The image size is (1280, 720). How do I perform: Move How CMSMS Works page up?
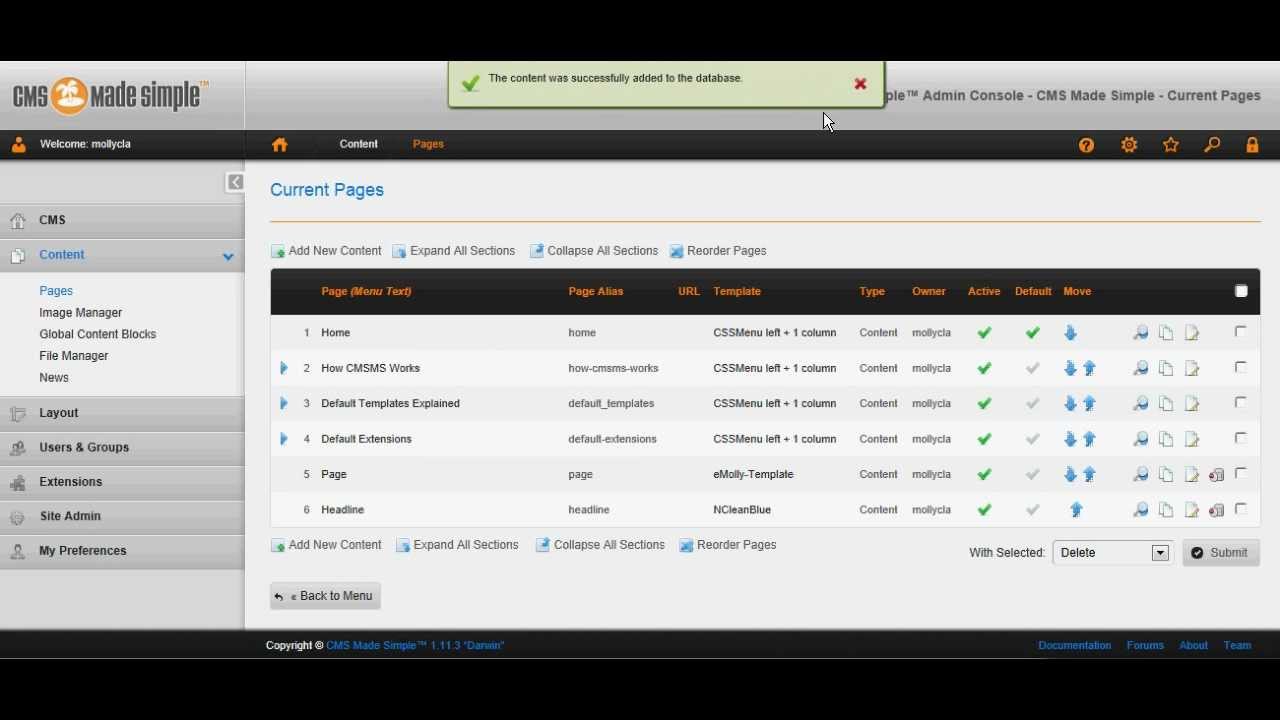(x=1090, y=369)
